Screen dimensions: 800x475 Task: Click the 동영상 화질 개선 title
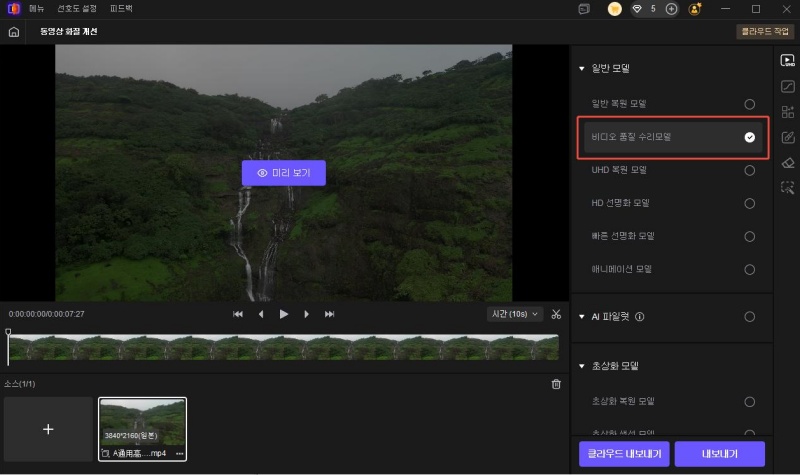point(69,32)
